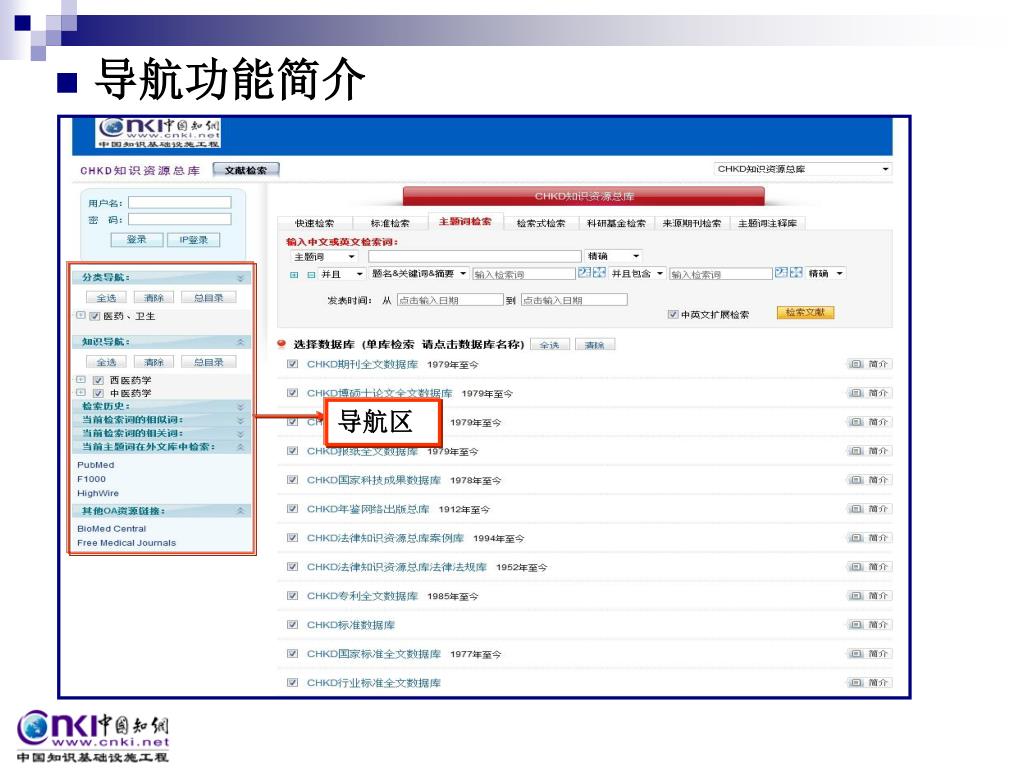Expand the 西医药学 tree node

[x=81, y=379]
